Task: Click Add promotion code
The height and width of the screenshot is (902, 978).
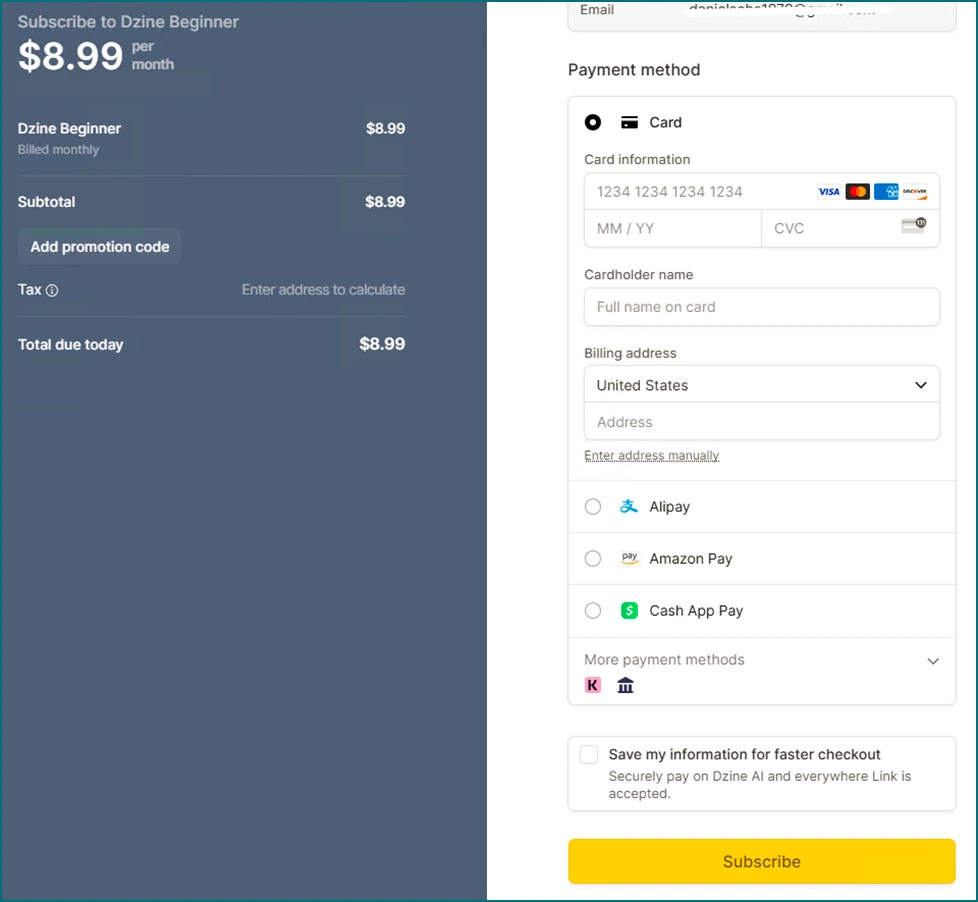Action: (100, 246)
